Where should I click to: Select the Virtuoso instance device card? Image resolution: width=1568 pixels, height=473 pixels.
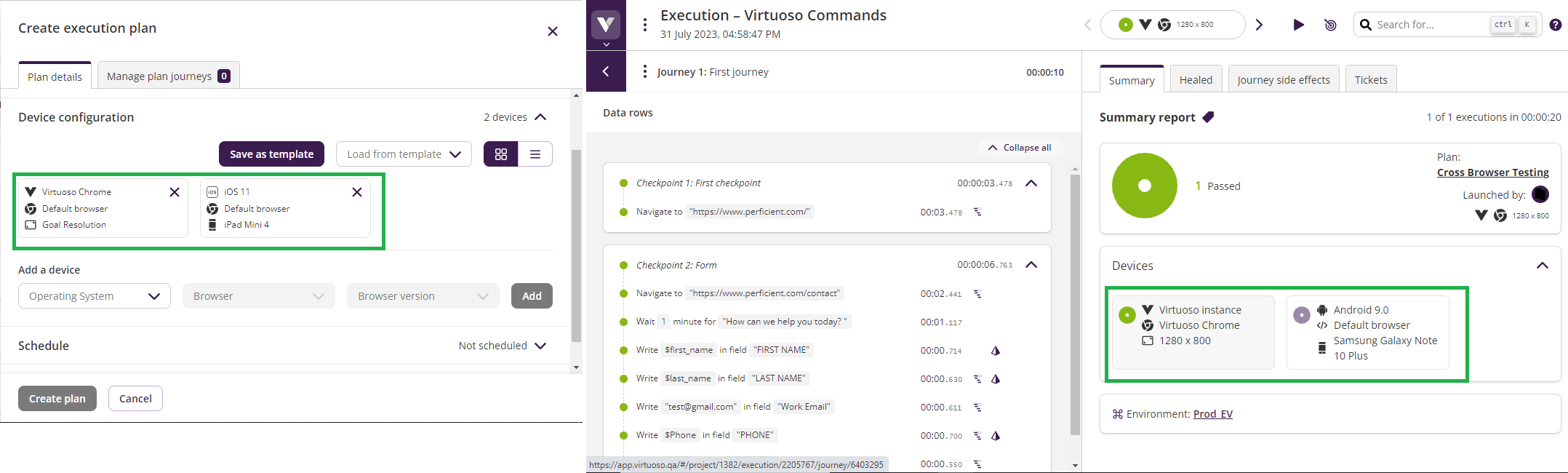1193,333
